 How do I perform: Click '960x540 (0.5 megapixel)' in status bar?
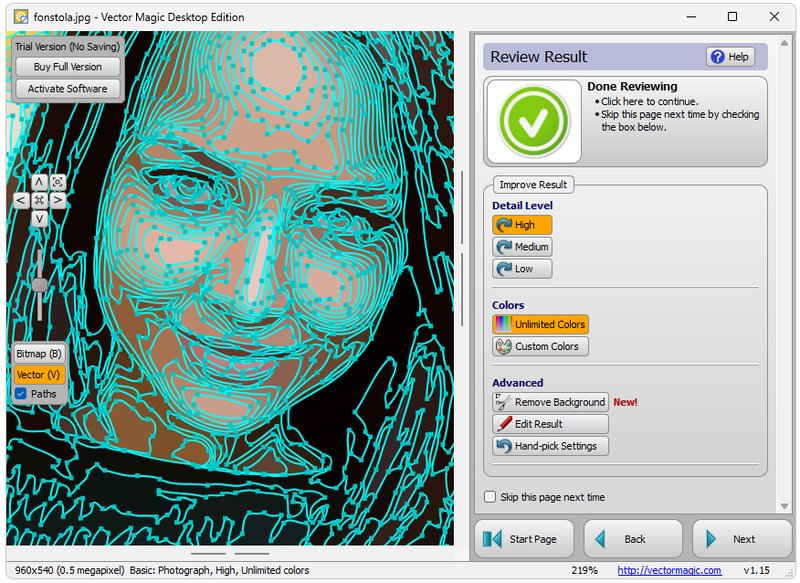69,570
